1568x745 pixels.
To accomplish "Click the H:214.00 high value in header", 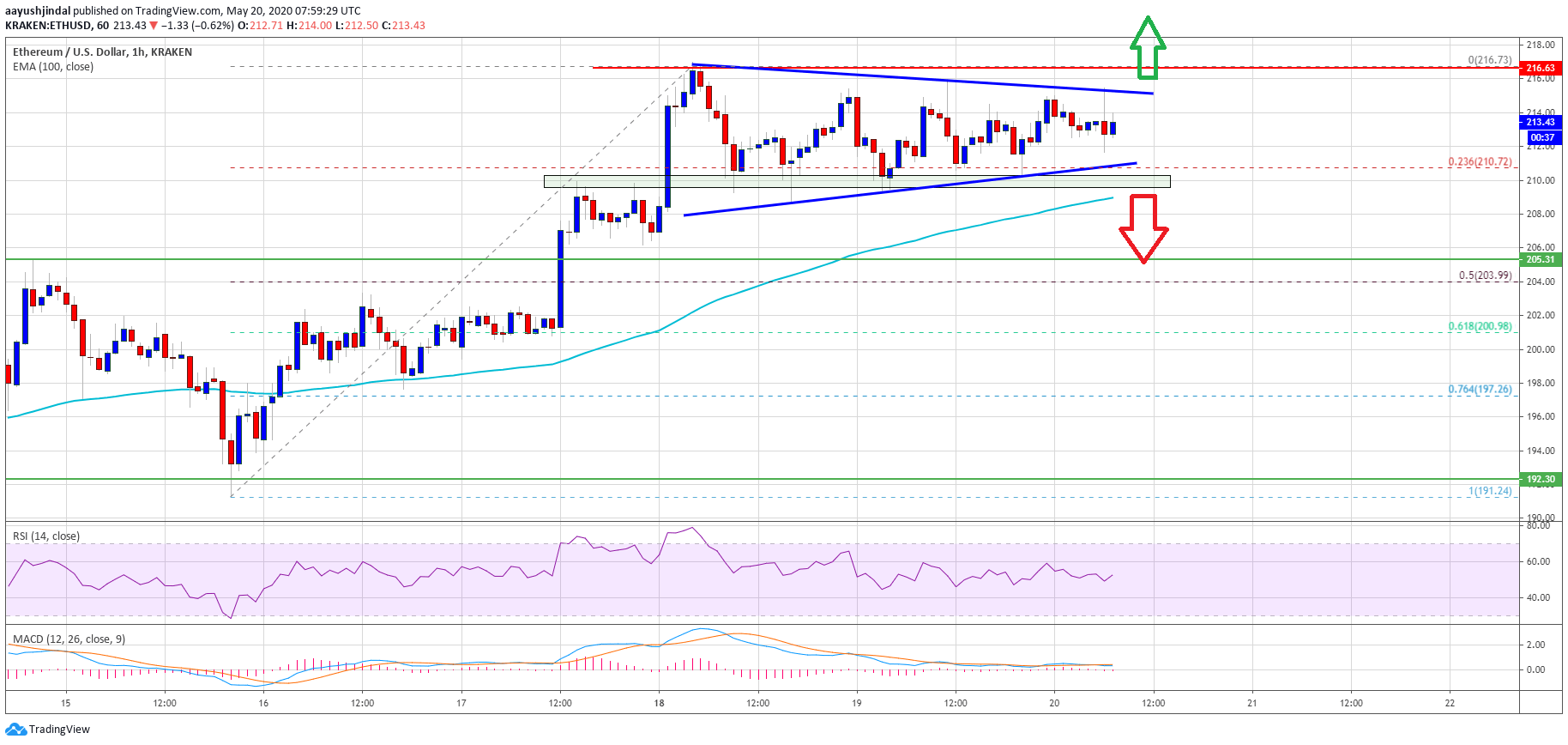I will (x=309, y=26).
